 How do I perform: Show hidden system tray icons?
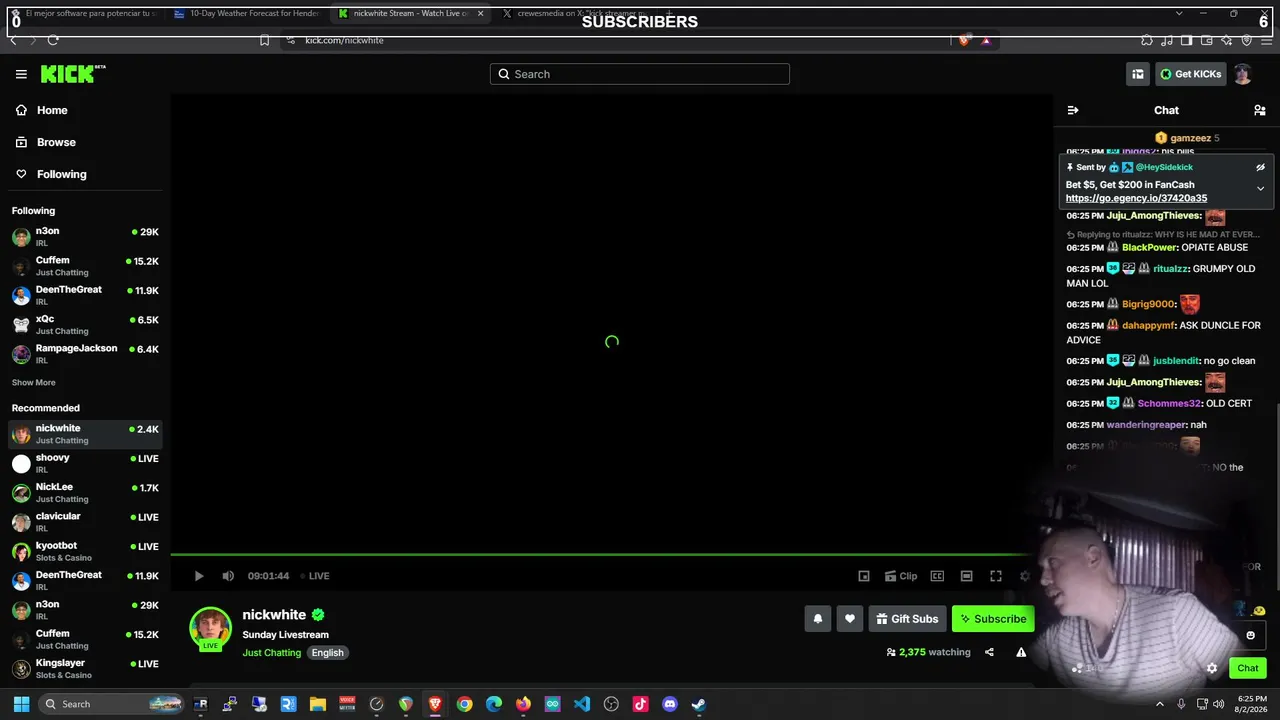tap(1160, 704)
